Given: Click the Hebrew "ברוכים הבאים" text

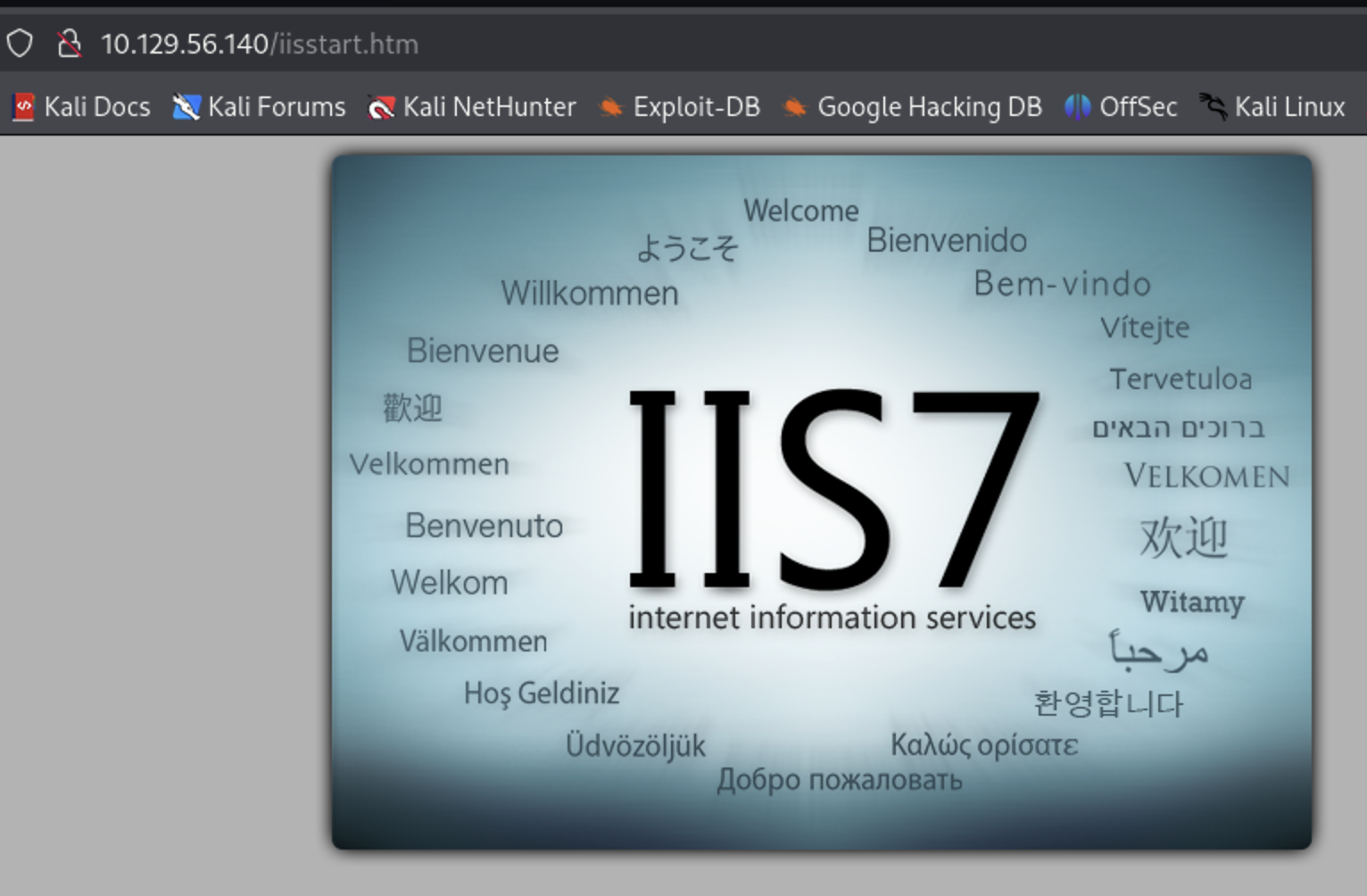Looking at the screenshot, I should click(1179, 428).
